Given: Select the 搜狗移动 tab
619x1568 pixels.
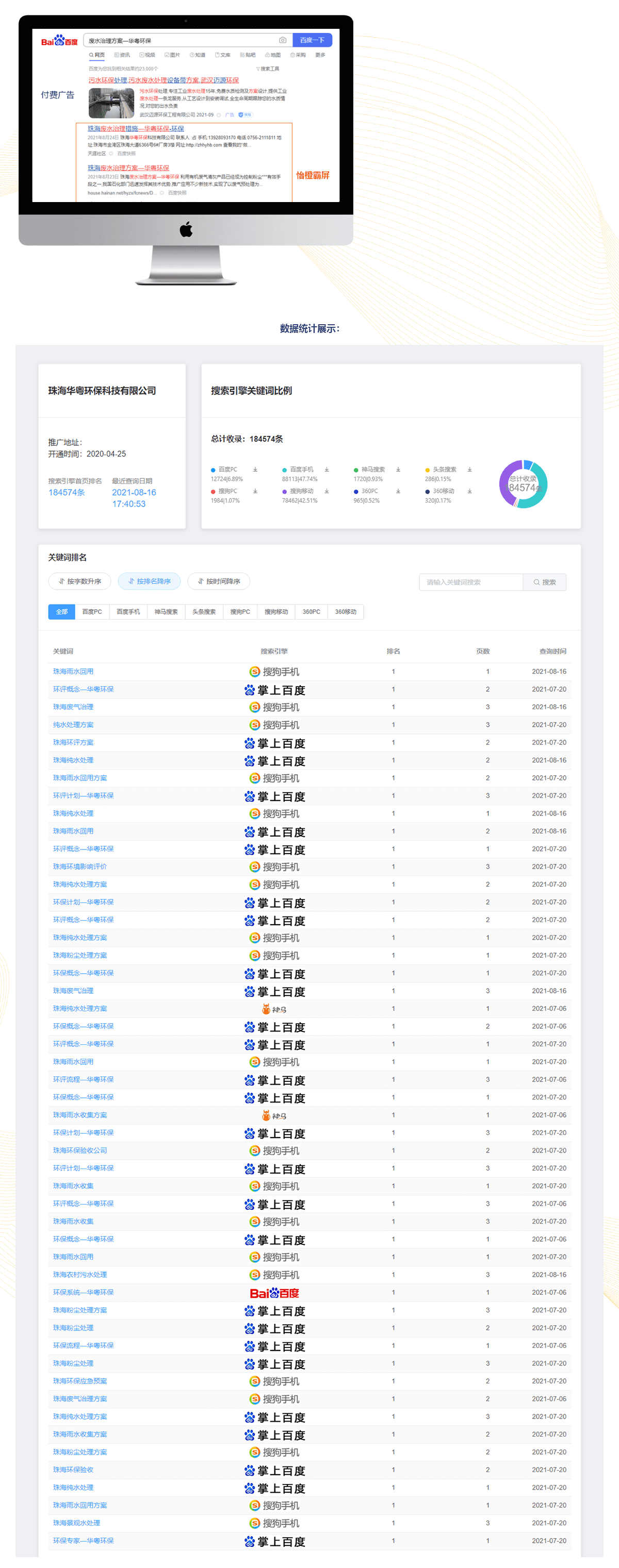Looking at the screenshot, I should pos(276,612).
